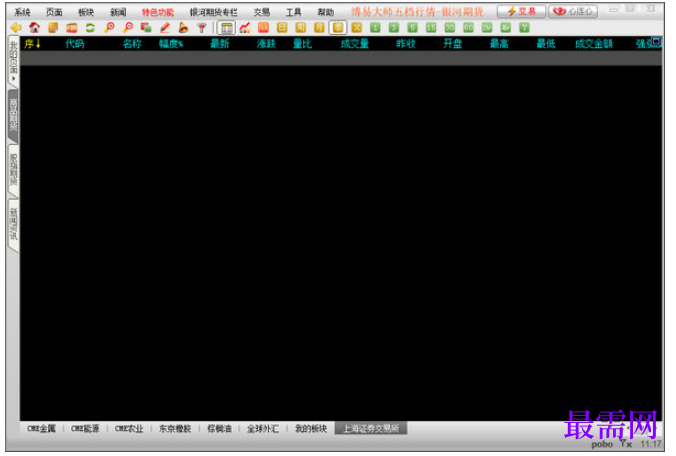Sort by the 涨跌 column header
This screenshot has height=456, width=676.
[266, 44]
